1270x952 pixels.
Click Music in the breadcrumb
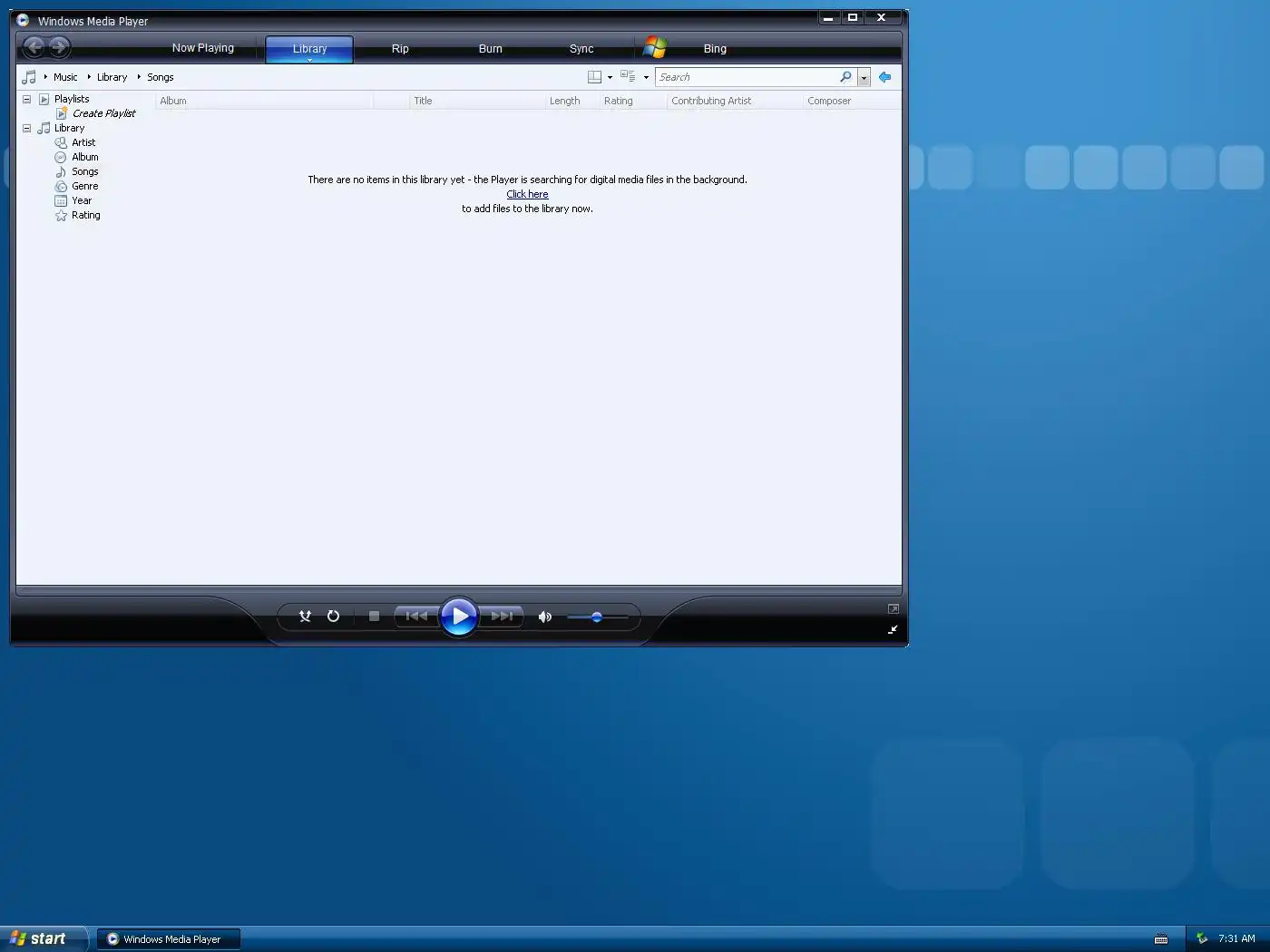(65, 77)
